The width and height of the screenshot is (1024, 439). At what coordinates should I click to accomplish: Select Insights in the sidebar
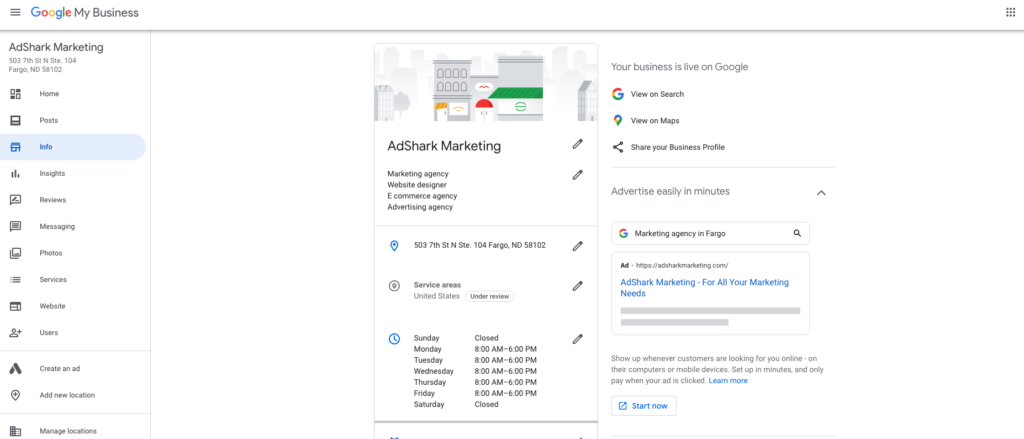point(52,174)
